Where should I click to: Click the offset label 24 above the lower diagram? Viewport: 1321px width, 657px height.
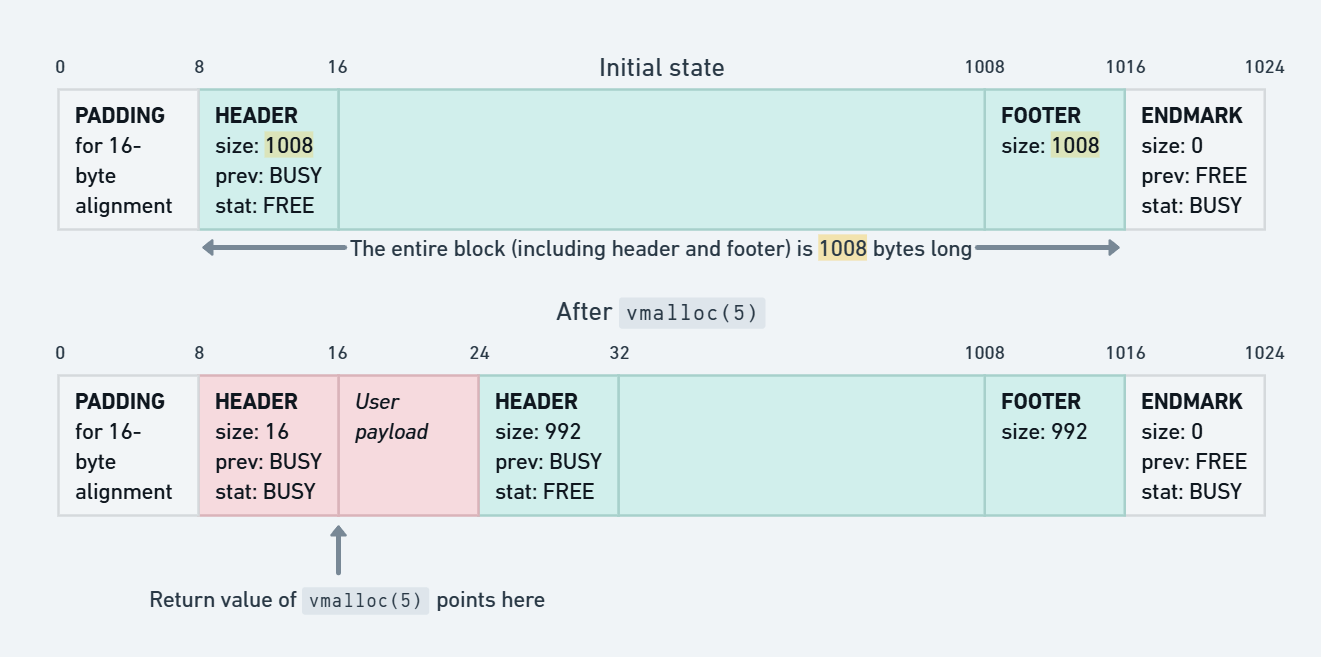(479, 353)
